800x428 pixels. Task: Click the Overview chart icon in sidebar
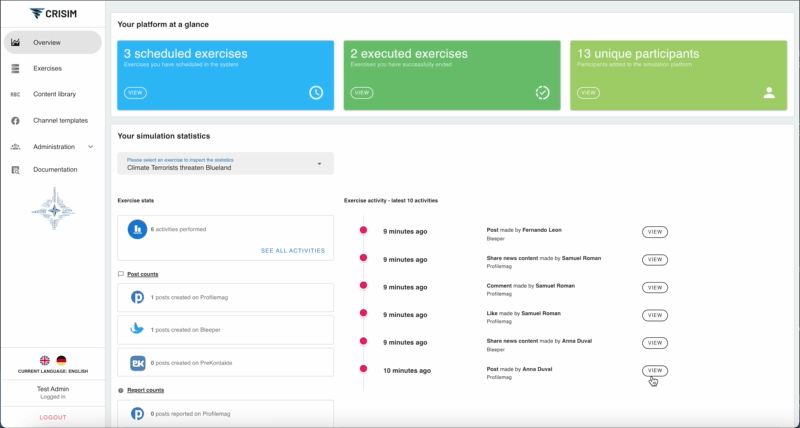15,42
